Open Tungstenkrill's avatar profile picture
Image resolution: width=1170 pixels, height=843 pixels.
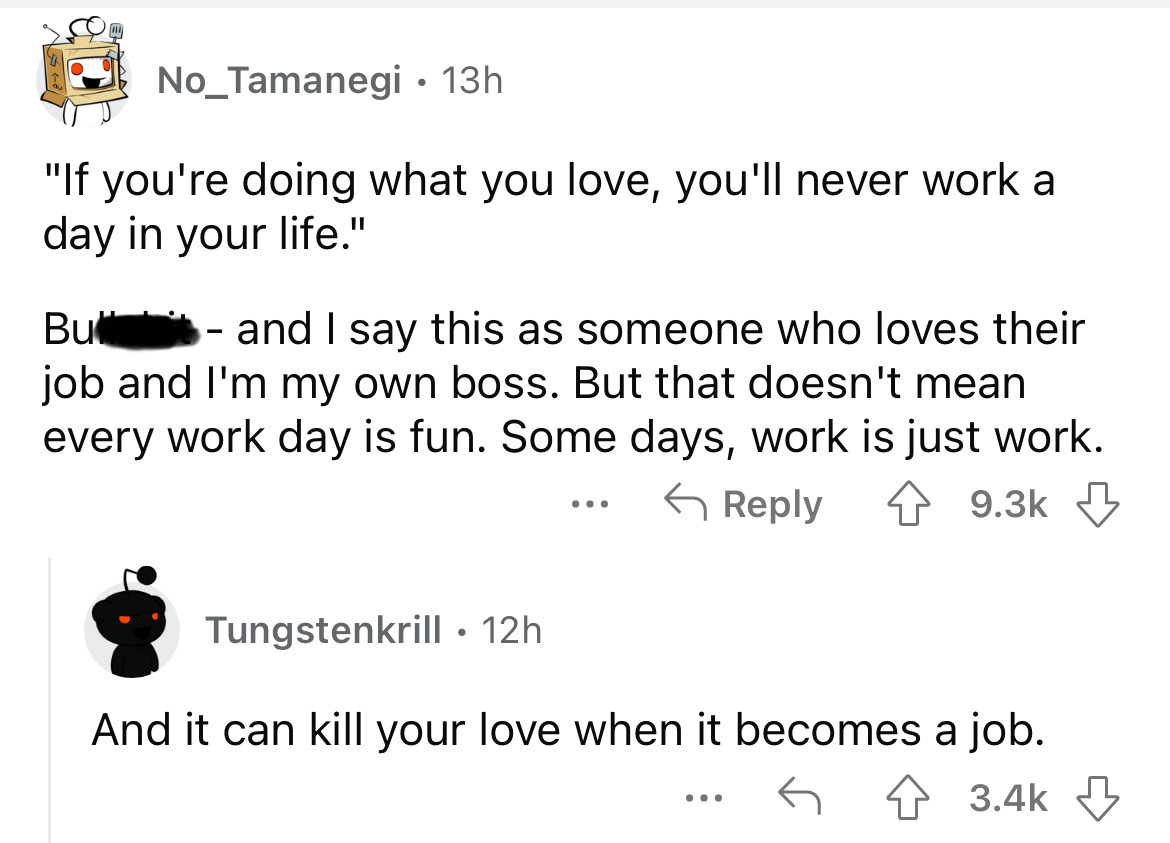click(131, 627)
